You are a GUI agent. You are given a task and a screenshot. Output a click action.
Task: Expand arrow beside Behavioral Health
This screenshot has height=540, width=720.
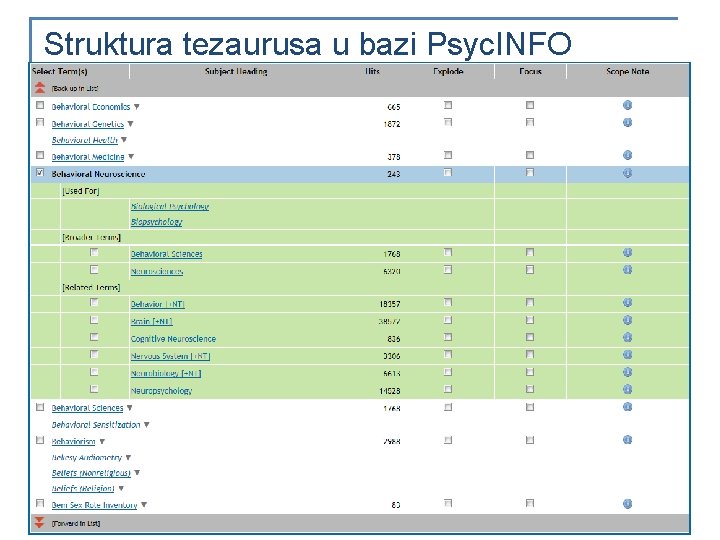pos(124,140)
